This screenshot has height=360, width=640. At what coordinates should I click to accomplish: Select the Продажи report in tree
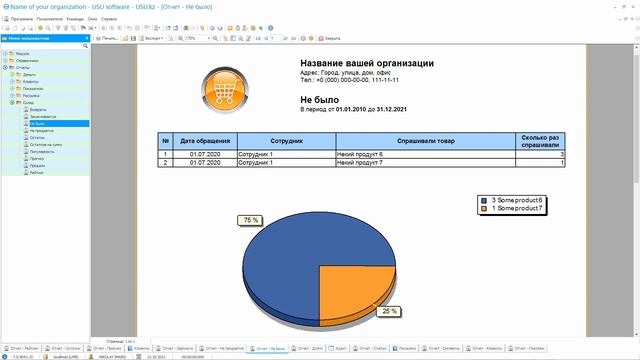[38, 166]
